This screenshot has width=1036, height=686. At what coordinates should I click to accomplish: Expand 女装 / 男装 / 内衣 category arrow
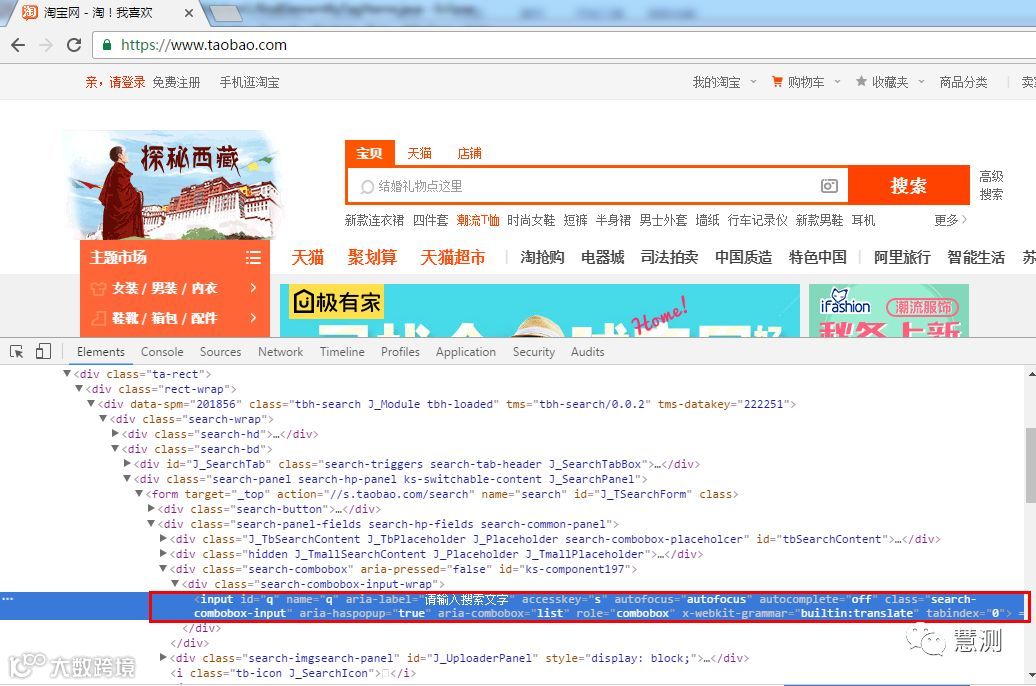pos(253,287)
